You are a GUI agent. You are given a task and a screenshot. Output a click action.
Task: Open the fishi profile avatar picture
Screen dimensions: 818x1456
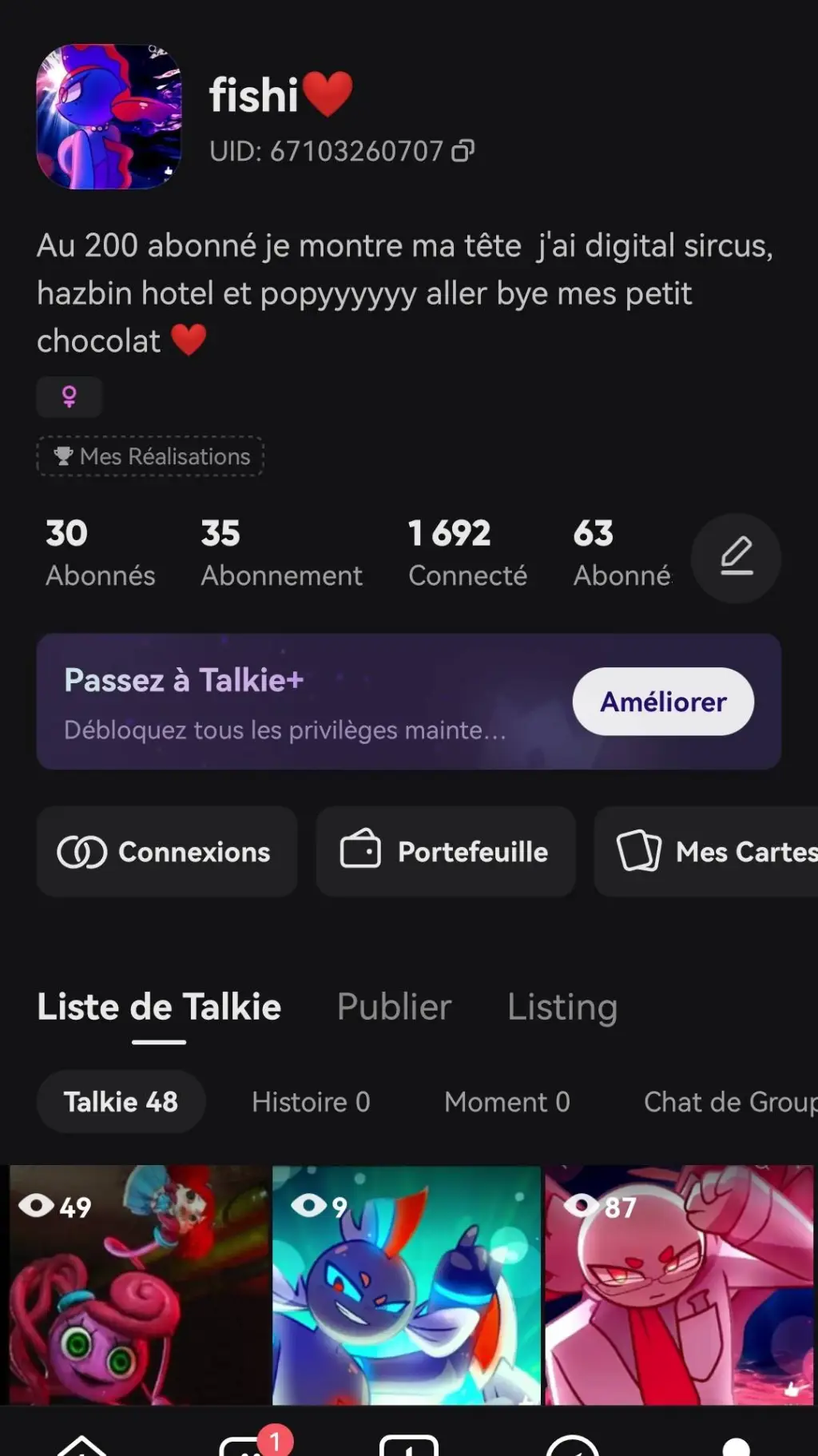[109, 117]
